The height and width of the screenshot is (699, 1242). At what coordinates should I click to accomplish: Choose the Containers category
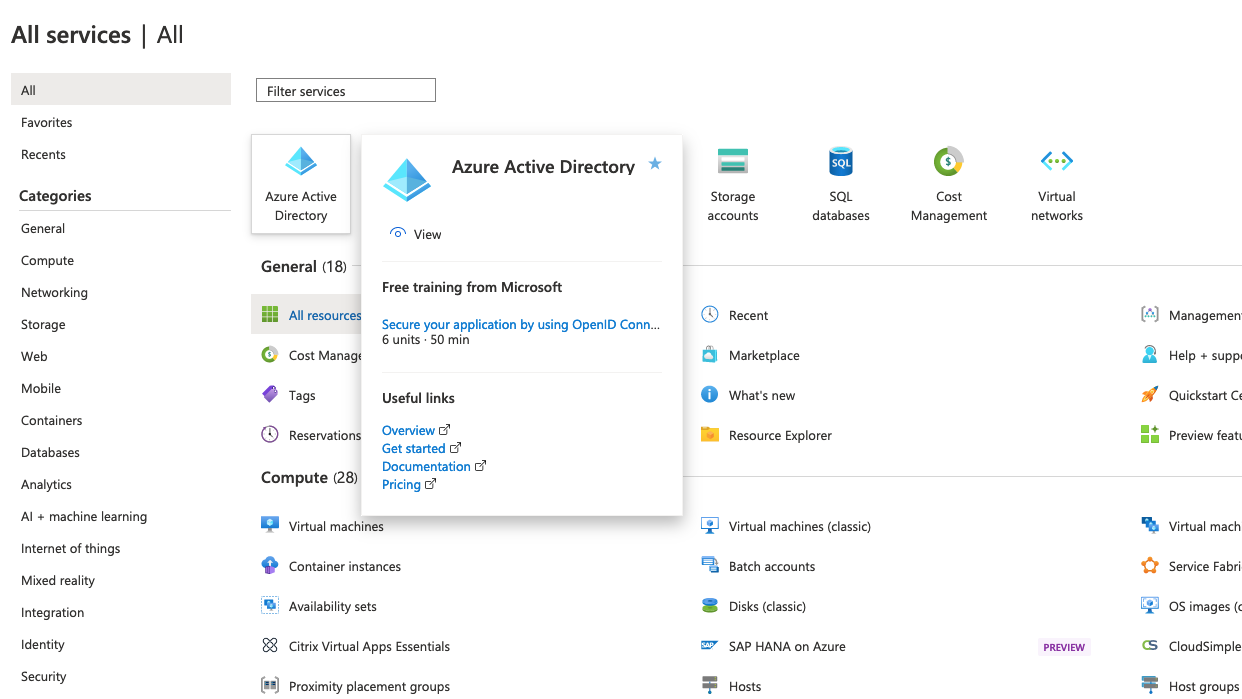51,420
